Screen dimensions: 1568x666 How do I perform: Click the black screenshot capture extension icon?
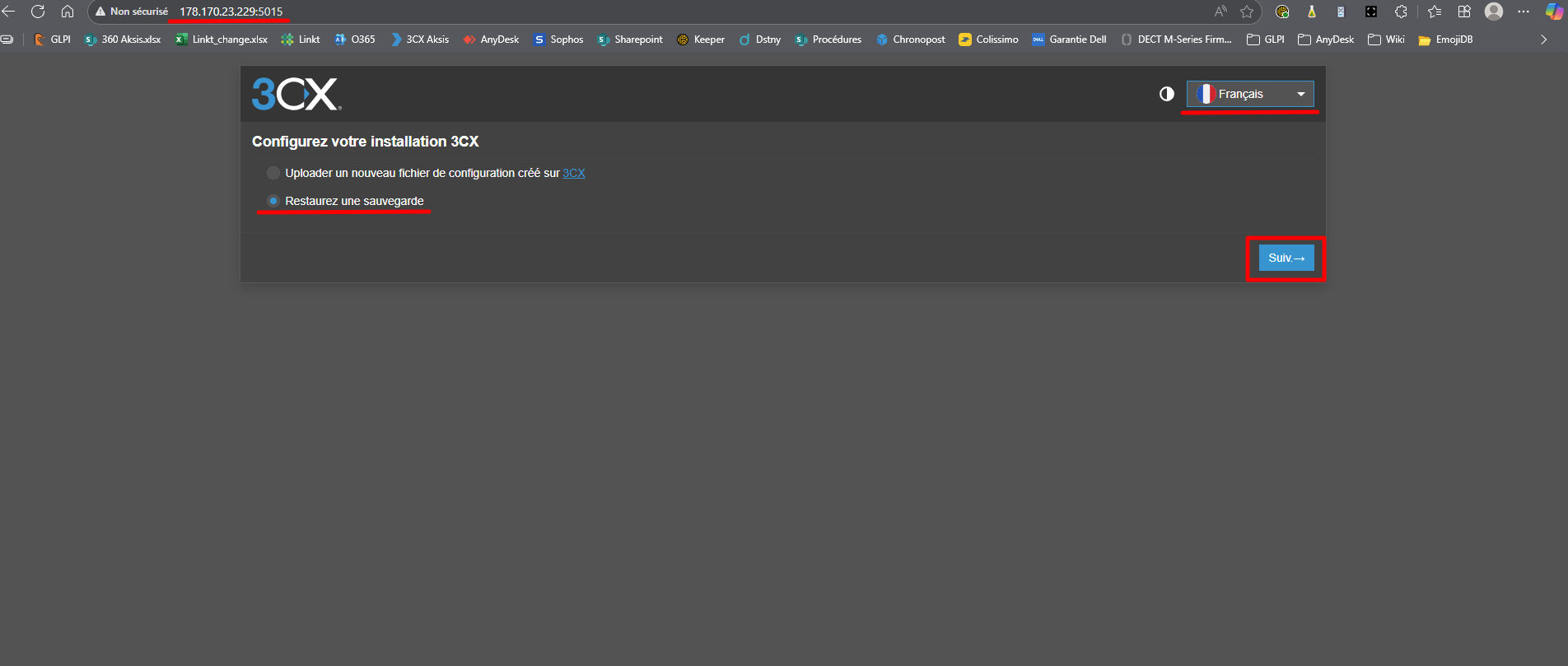1371,12
